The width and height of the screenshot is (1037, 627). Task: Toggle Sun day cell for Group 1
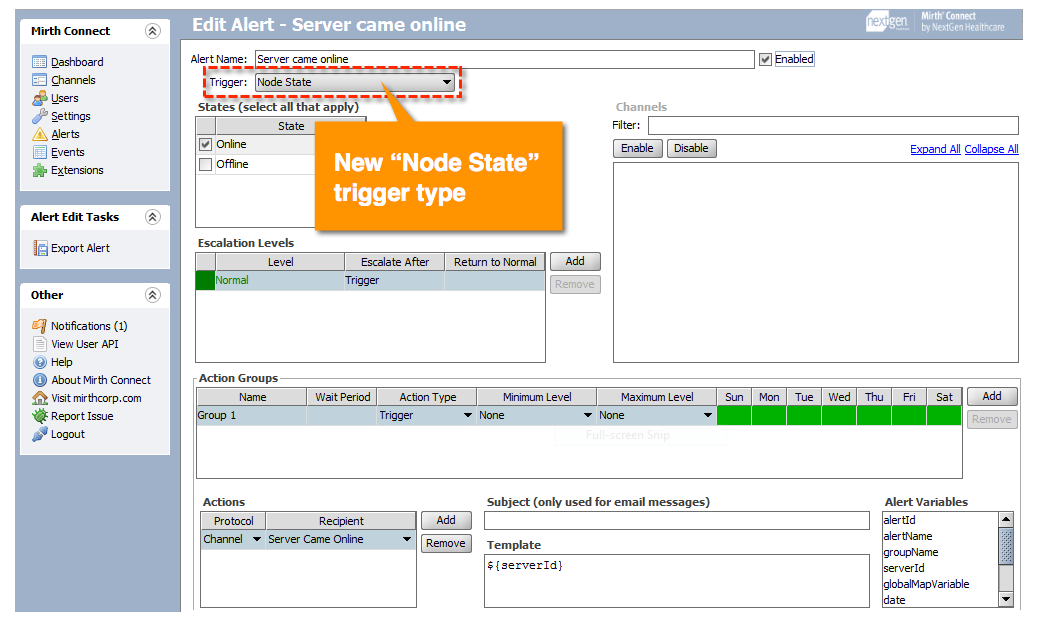click(733, 415)
